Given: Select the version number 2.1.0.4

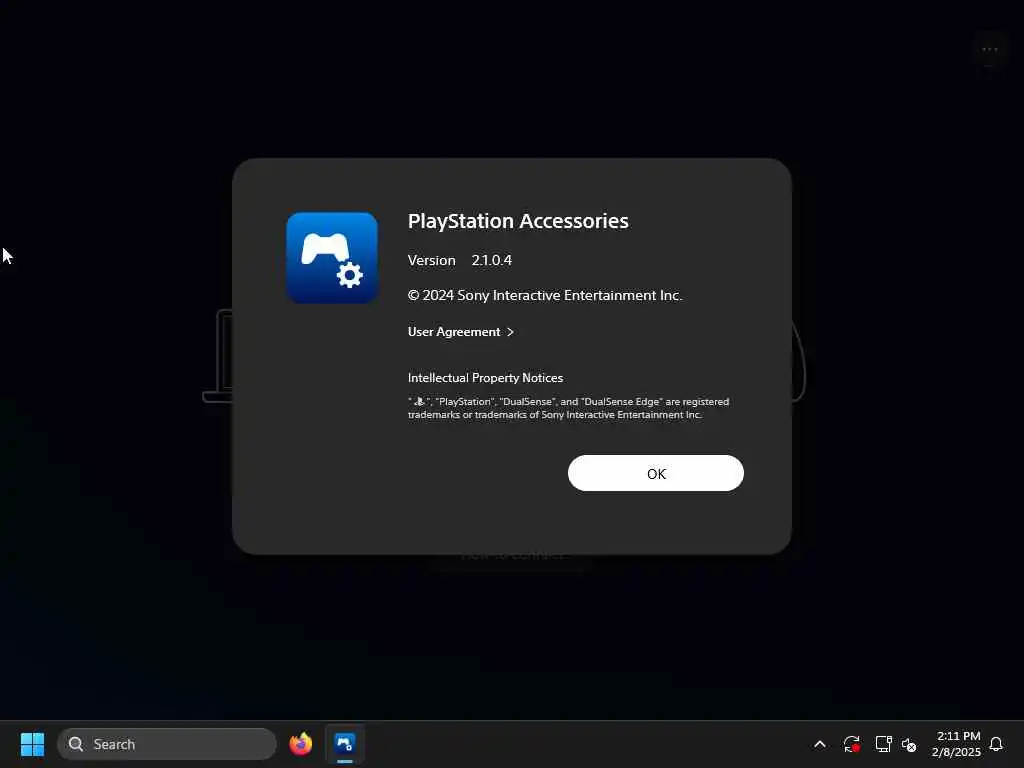Looking at the screenshot, I should [x=492, y=260].
